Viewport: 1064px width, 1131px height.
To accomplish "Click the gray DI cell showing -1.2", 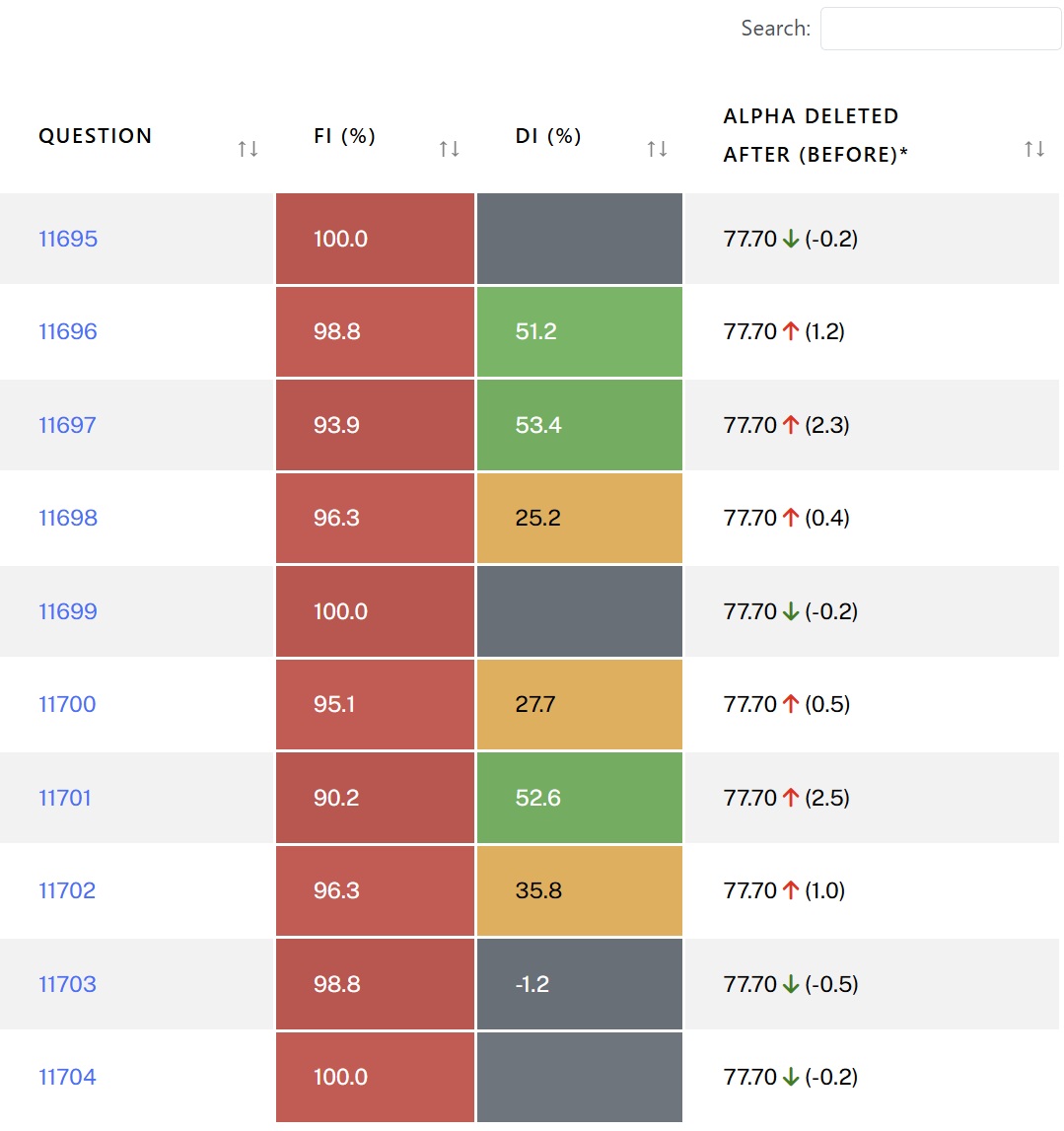I will 579,984.
